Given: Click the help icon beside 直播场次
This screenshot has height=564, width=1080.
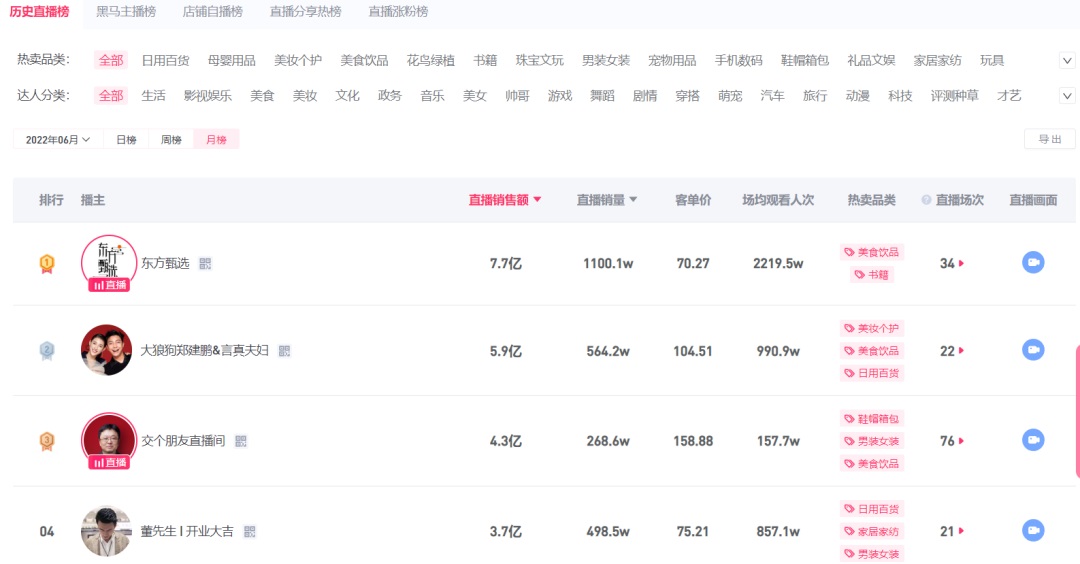Looking at the screenshot, I should click(x=926, y=200).
